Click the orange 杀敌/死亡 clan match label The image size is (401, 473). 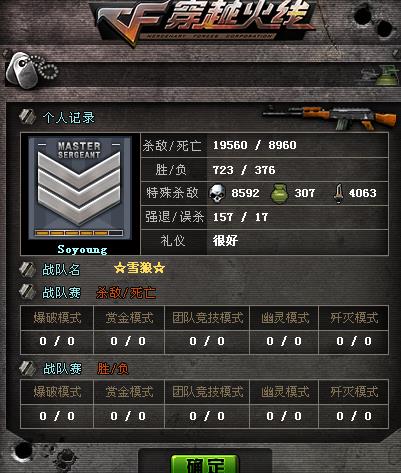126,293
